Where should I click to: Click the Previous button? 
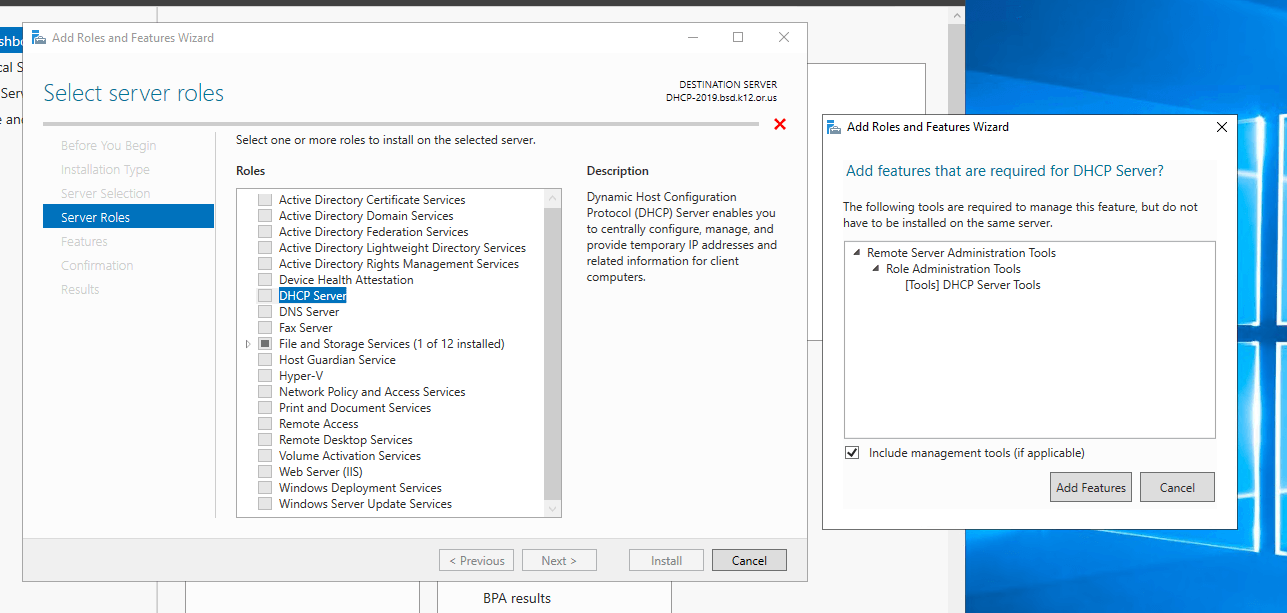(476, 560)
